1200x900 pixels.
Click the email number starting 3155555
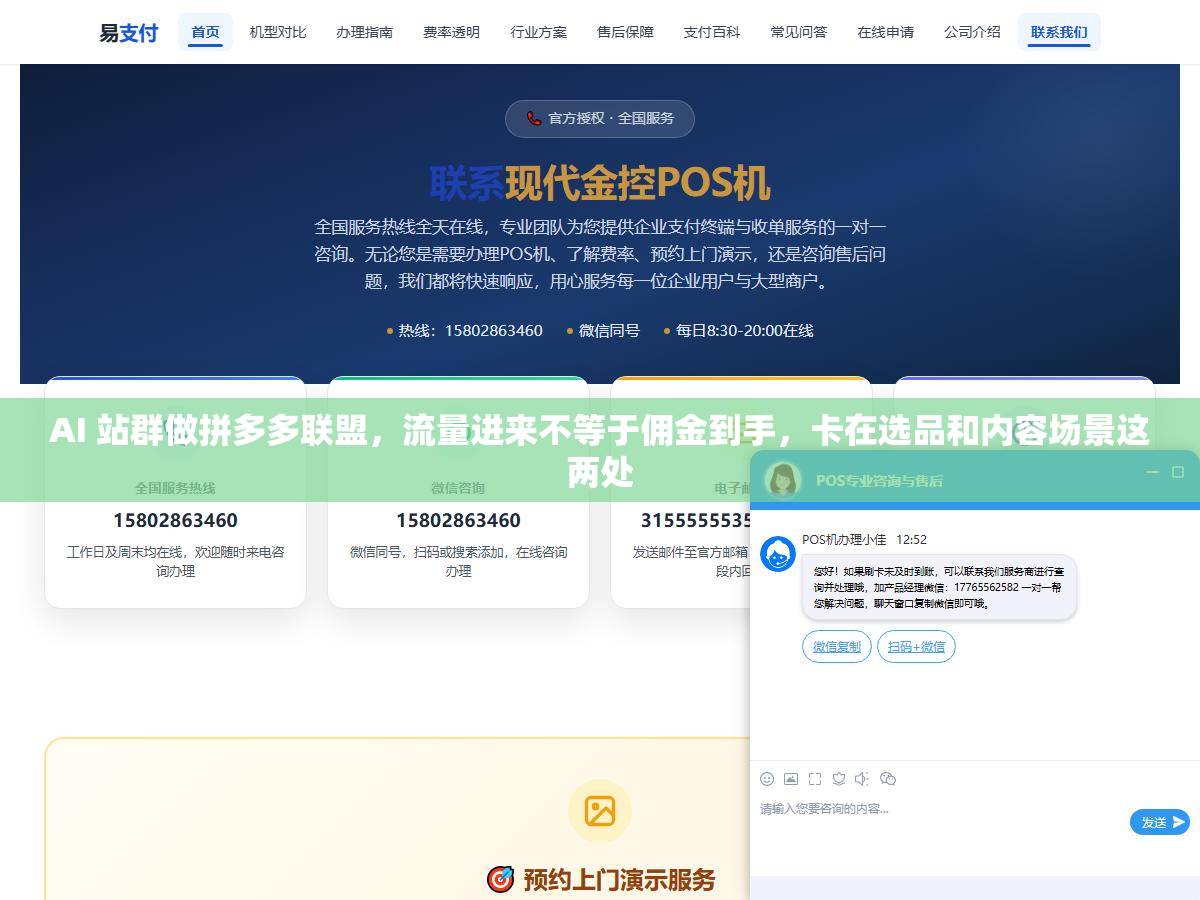pyautogui.click(x=696, y=520)
